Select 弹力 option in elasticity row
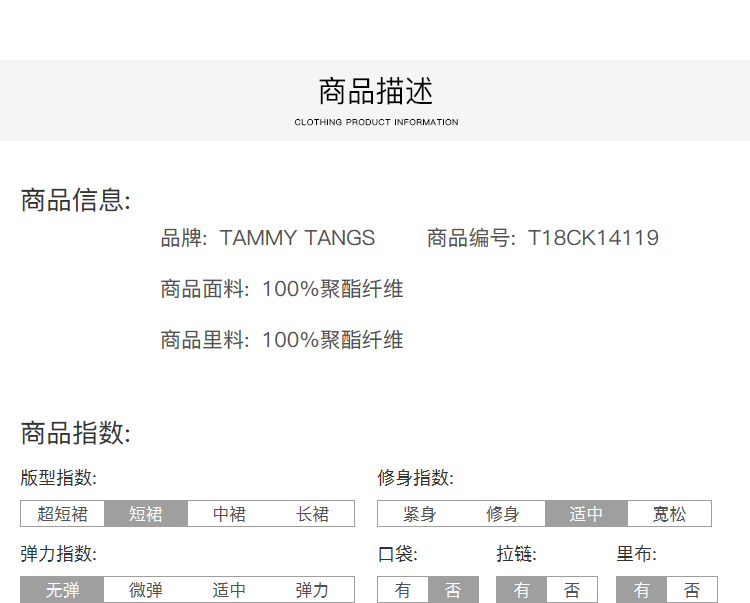 coord(312,590)
